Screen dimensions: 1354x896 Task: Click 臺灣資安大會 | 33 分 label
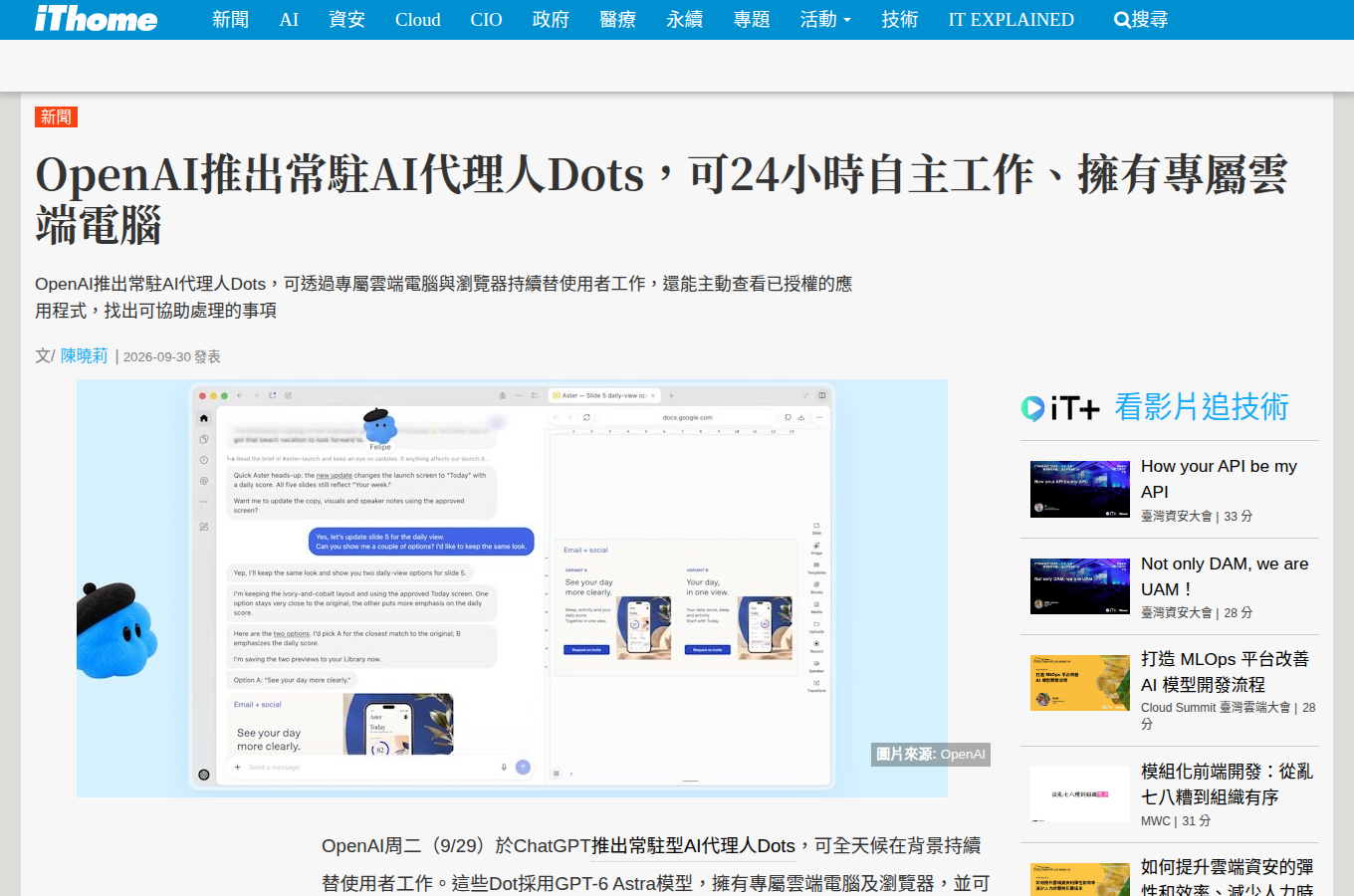[1197, 516]
